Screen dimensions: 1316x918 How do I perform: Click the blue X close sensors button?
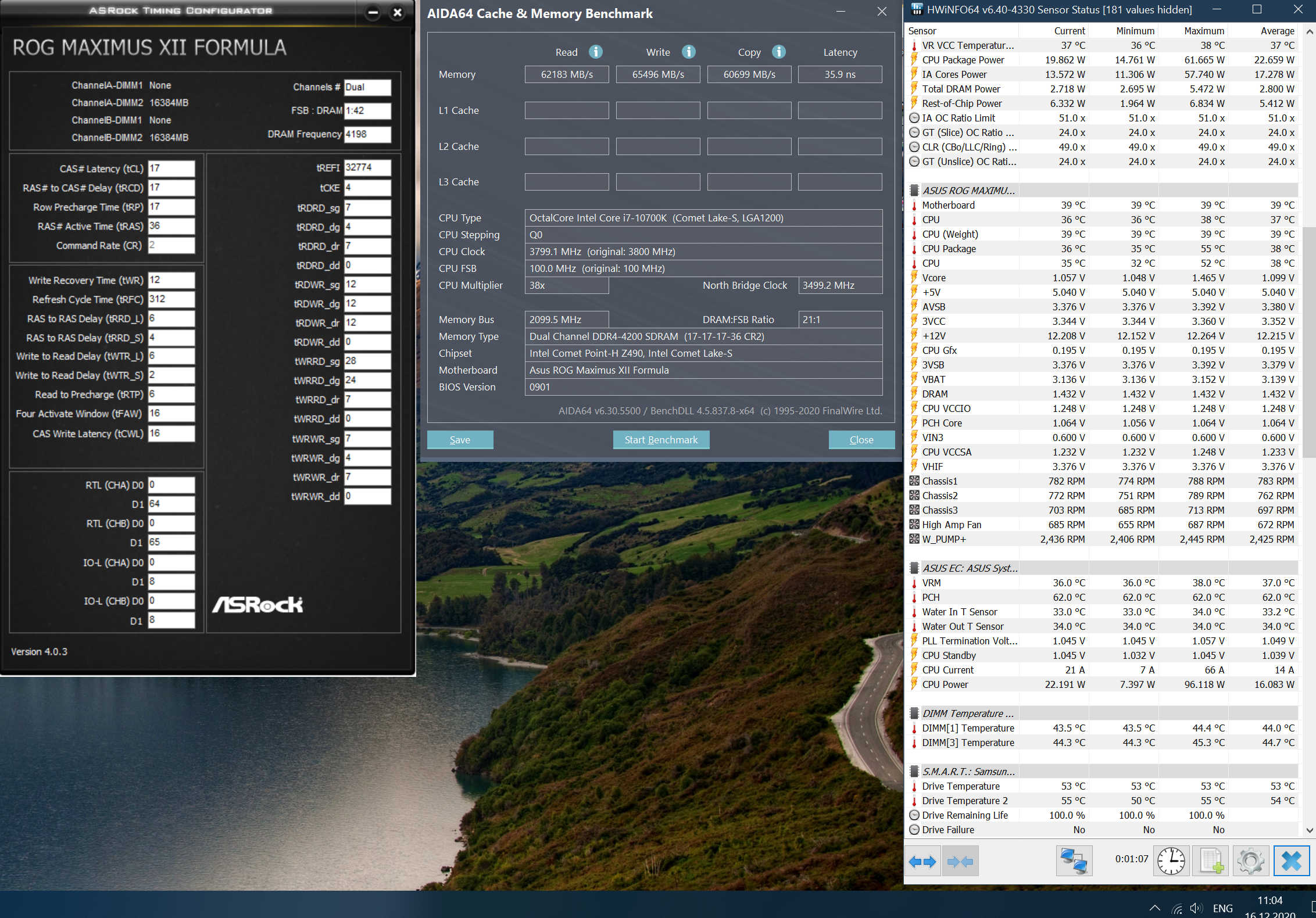pyautogui.click(x=1291, y=861)
